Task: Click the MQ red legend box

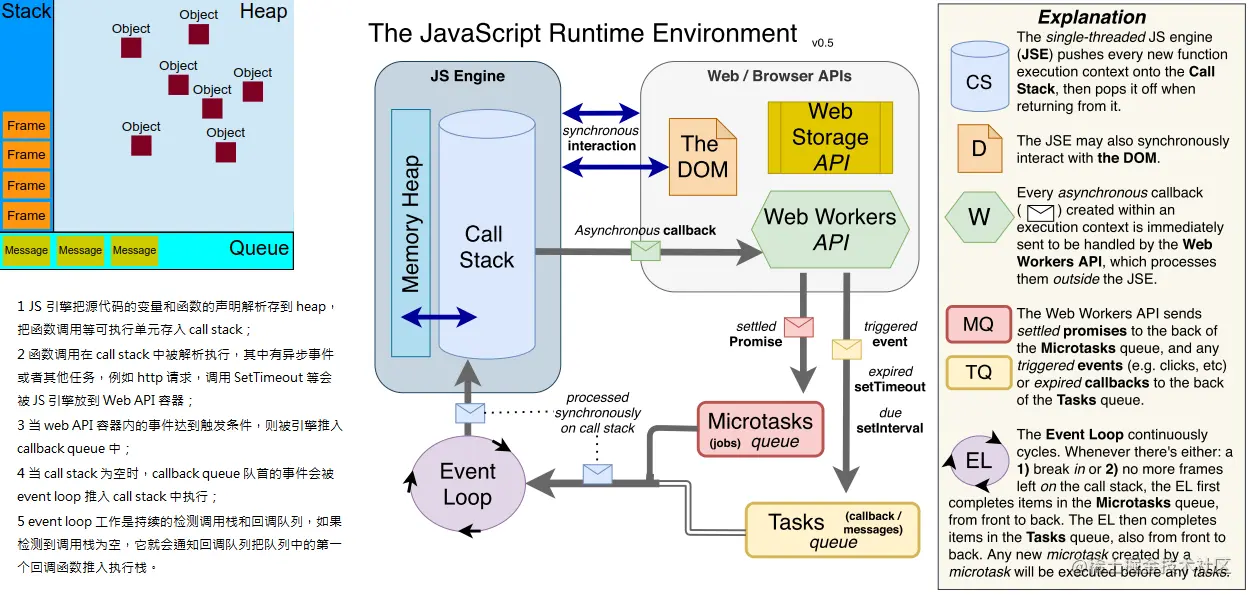Action: point(978,325)
